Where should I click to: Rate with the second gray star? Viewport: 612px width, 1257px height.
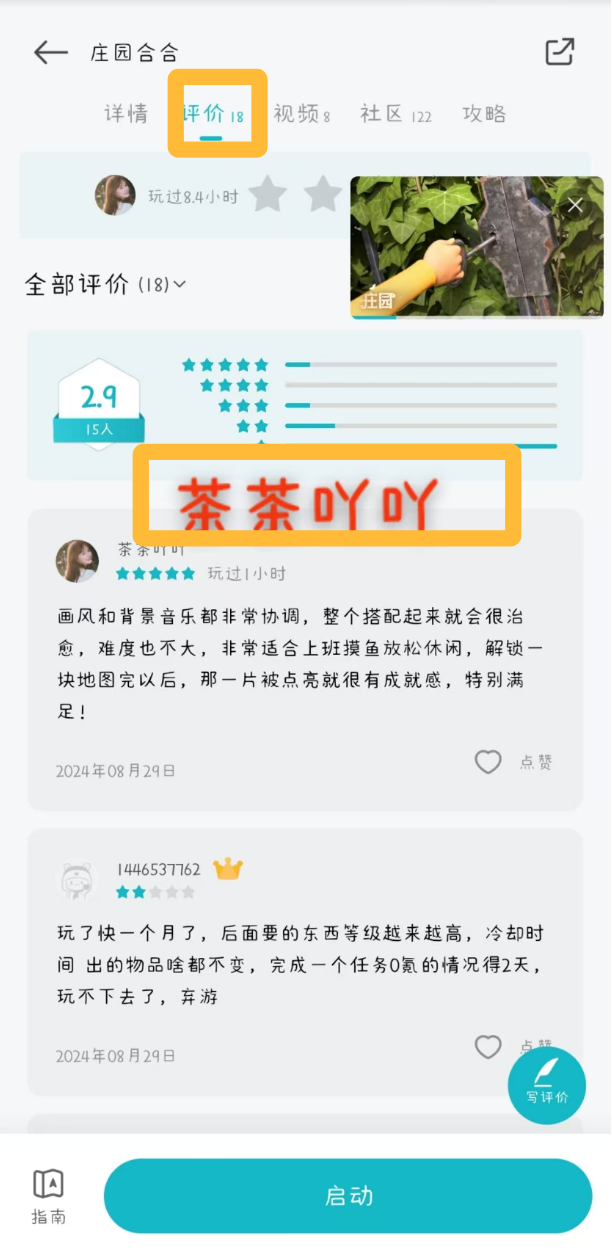coord(323,194)
